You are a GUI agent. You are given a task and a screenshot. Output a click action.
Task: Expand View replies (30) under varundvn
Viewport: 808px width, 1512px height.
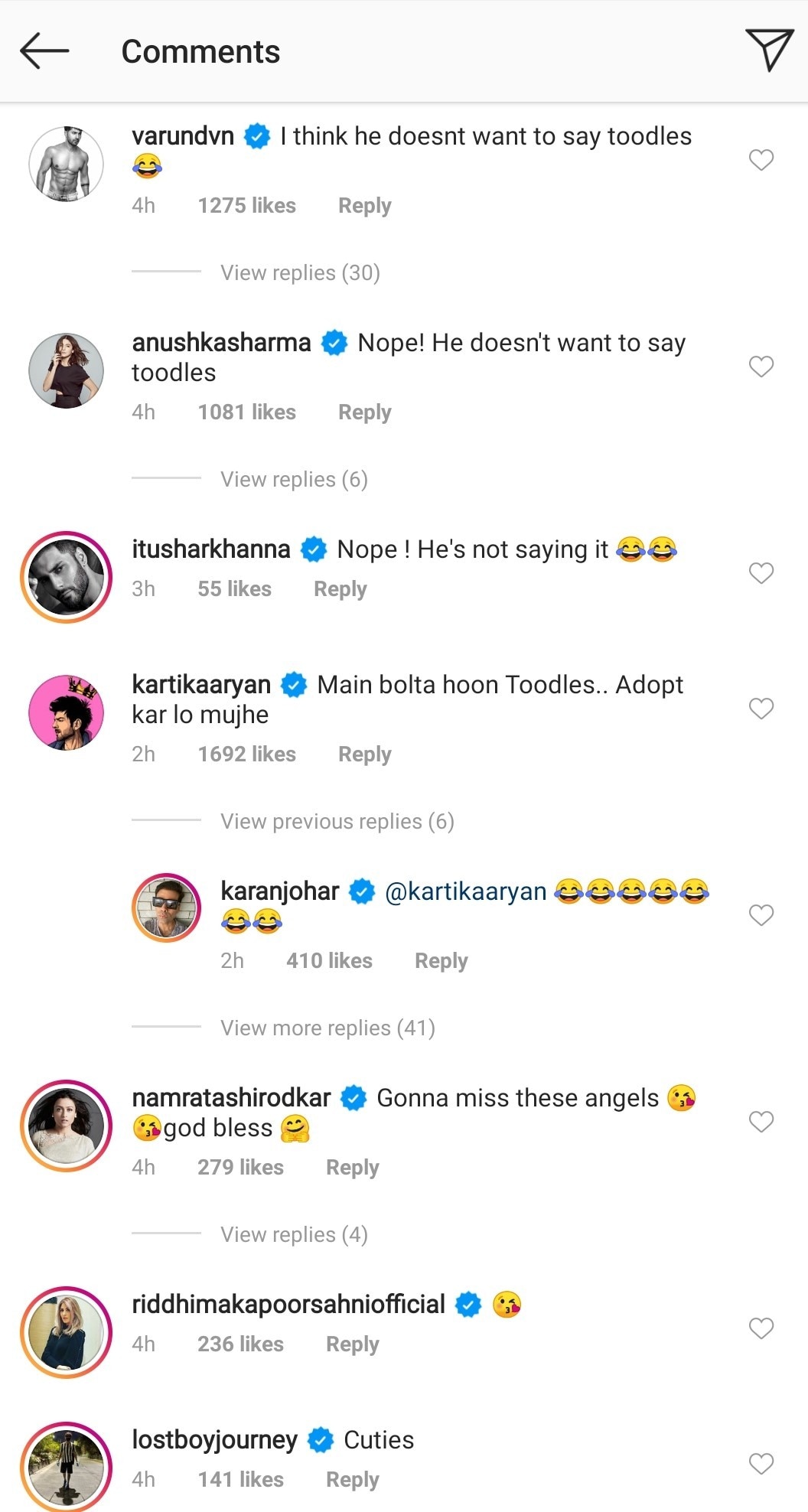click(x=300, y=273)
